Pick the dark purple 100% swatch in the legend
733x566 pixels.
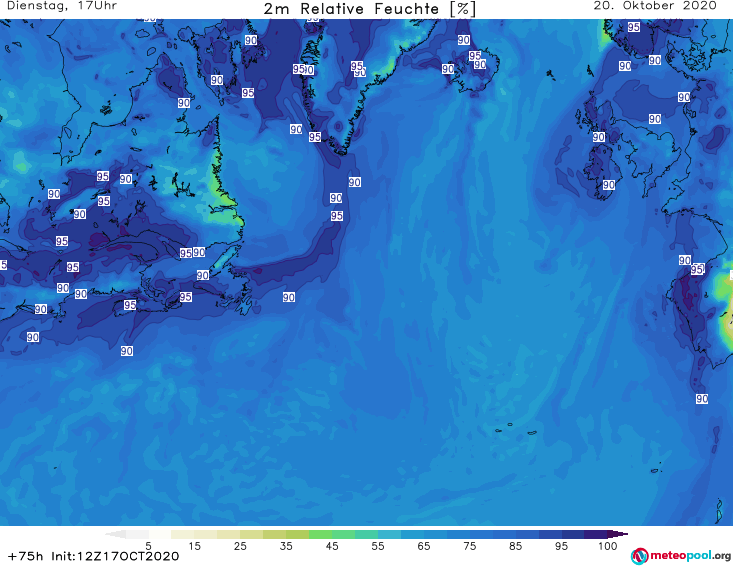point(596,534)
